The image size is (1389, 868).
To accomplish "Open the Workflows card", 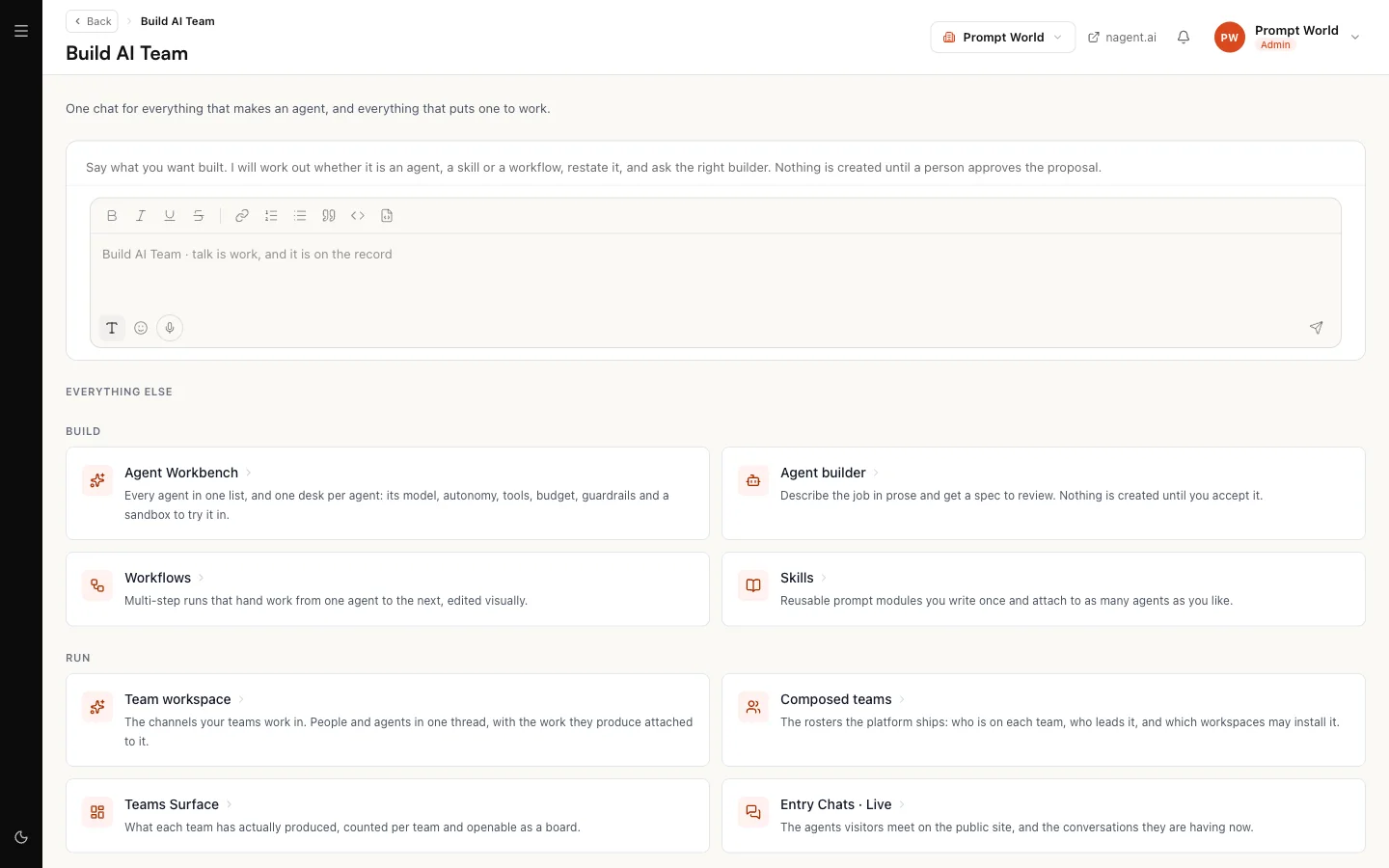I will click(x=388, y=589).
